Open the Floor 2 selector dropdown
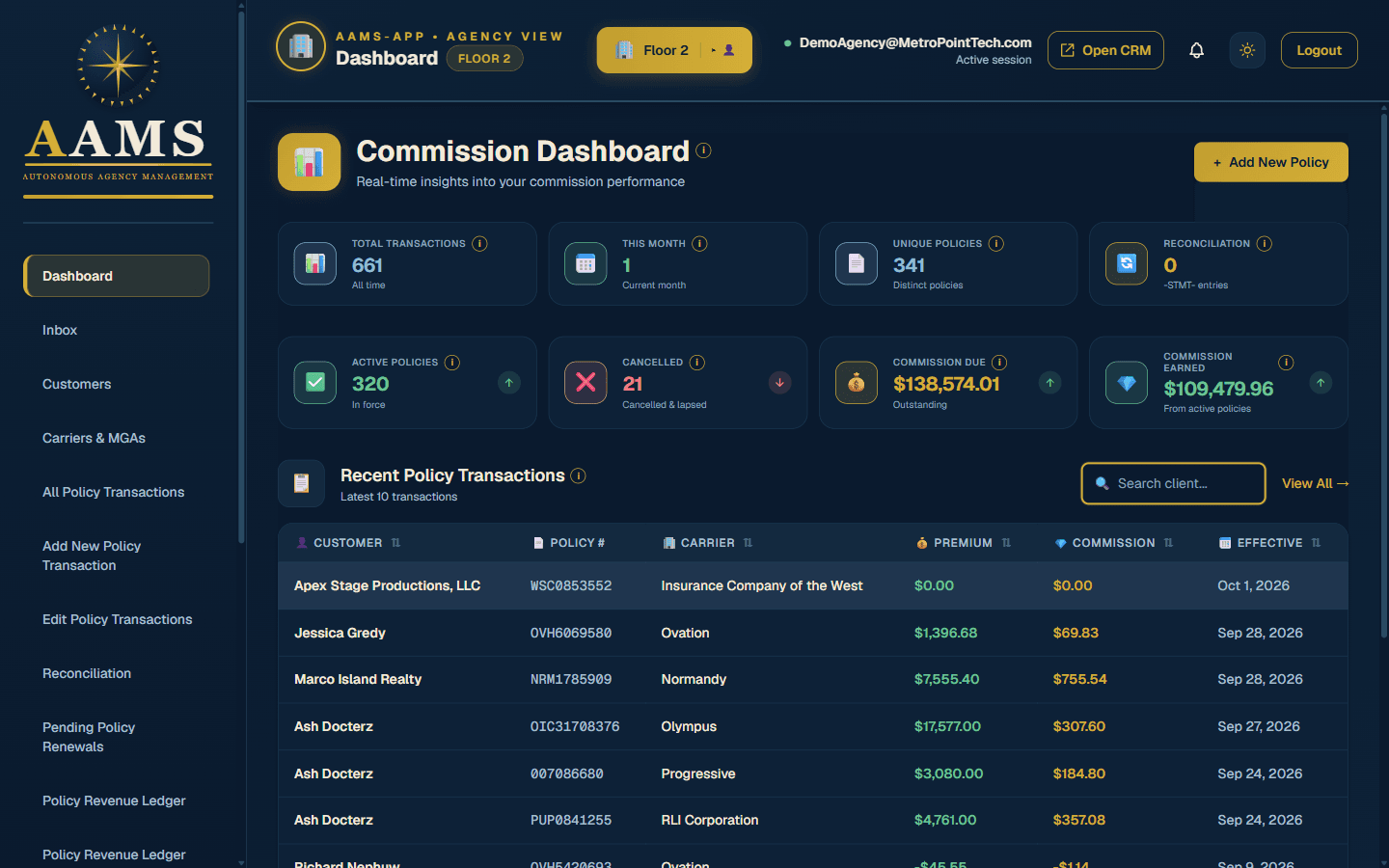The height and width of the screenshot is (868, 1389). [x=674, y=50]
